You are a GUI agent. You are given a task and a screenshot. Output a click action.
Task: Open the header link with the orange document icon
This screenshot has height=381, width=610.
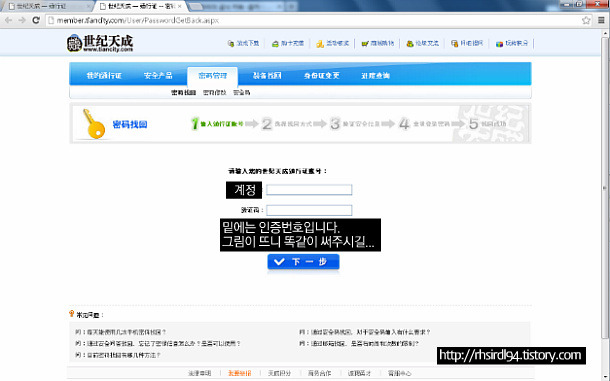pyautogui.click(x=467, y=43)
